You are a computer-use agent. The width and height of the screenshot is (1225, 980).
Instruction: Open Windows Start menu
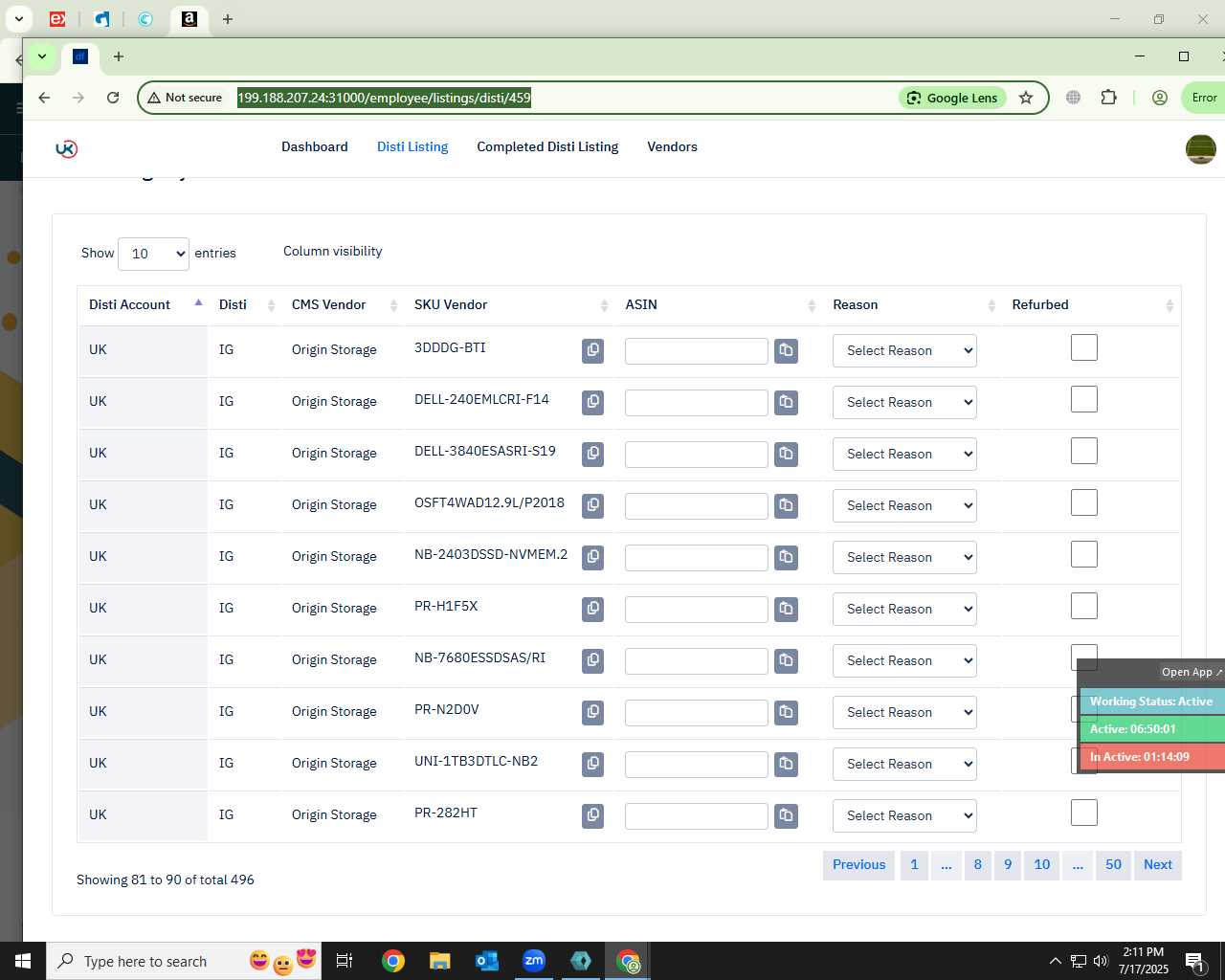(23, 961)
